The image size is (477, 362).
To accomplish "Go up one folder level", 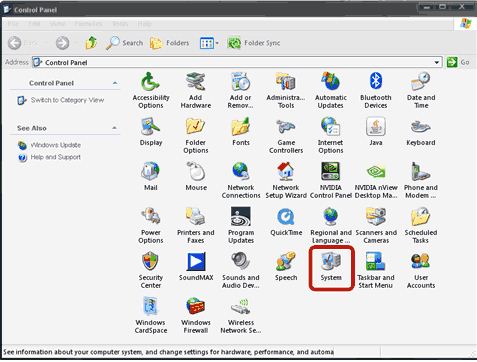I will pyautogui.click(x=91, y=43).
